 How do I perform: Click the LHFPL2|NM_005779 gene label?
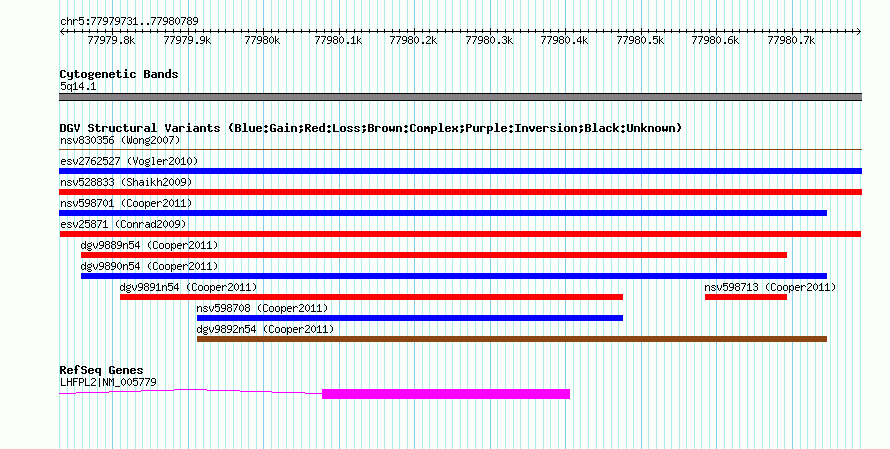coord(108,382)
